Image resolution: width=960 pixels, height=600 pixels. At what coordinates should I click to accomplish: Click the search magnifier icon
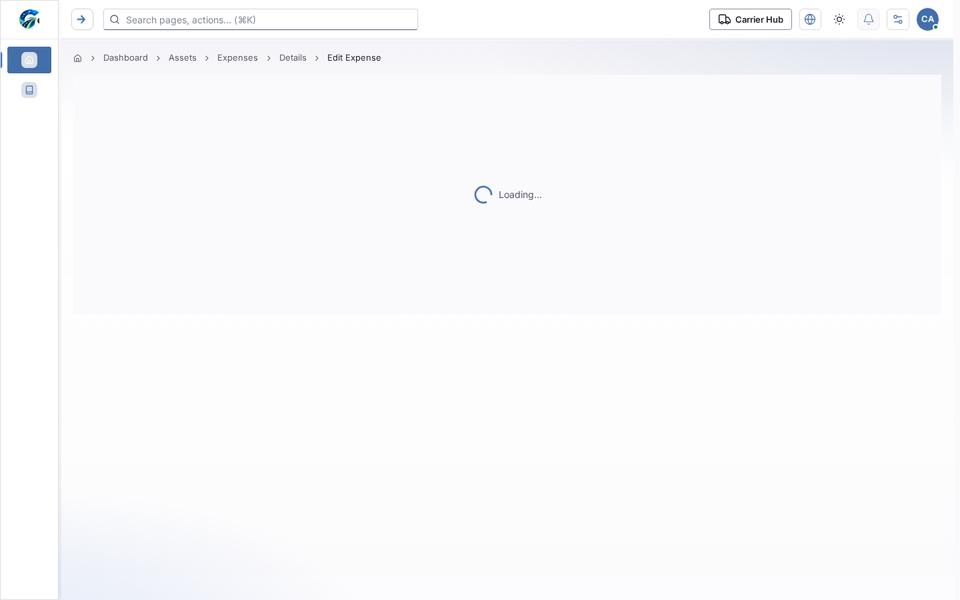click(x=114, y=20)
